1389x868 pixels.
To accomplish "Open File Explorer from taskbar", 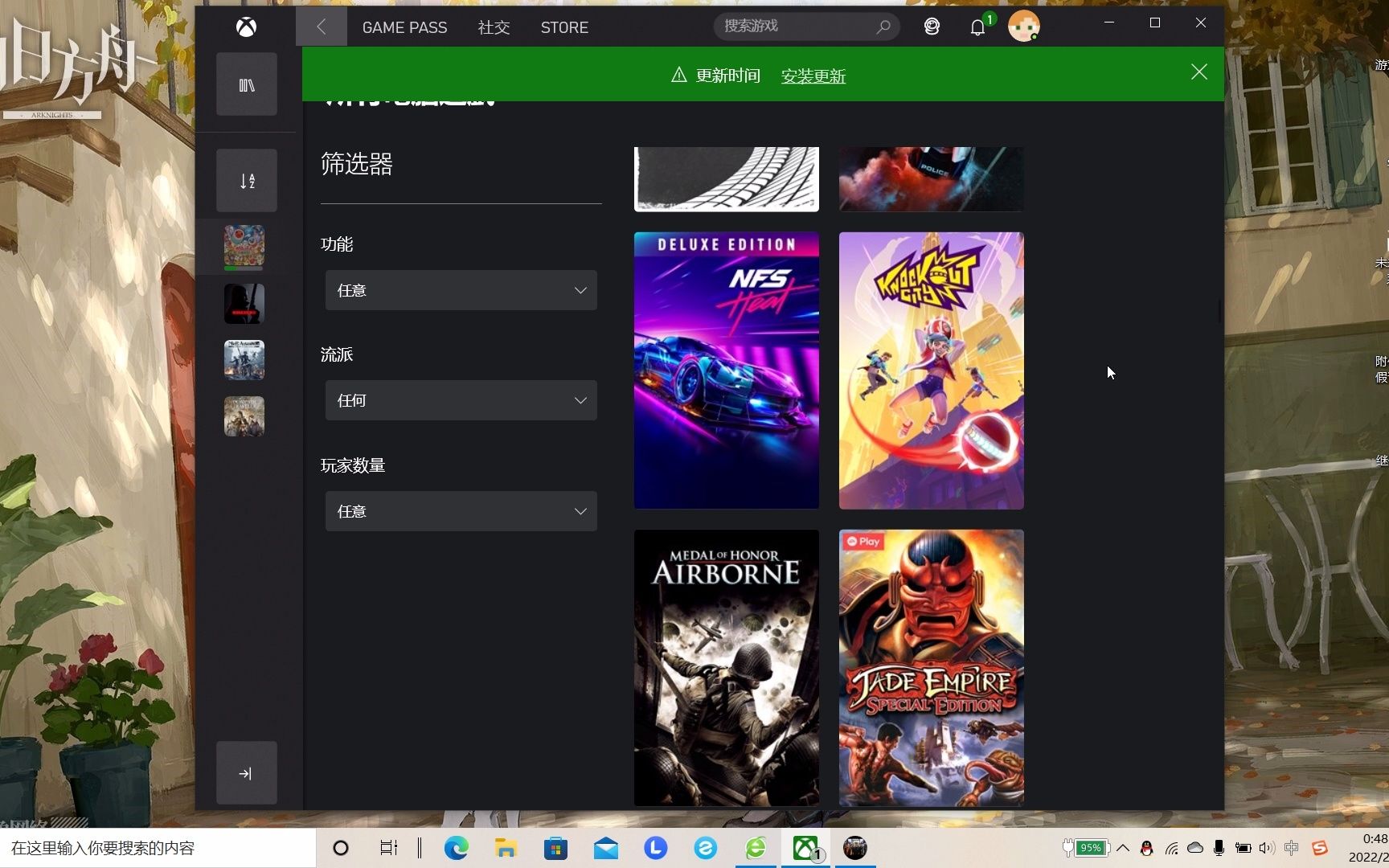I will click(506, 848).
